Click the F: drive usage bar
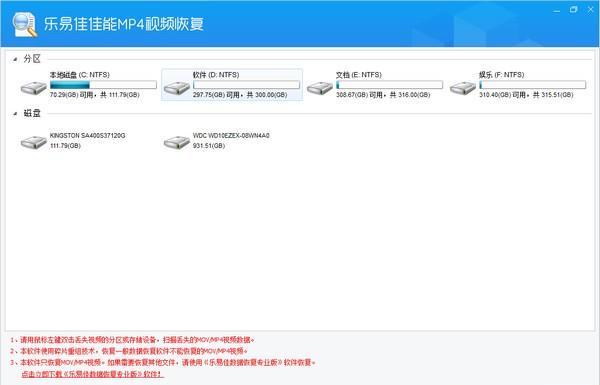Viewport: 600px width, 385px height. 532,85
